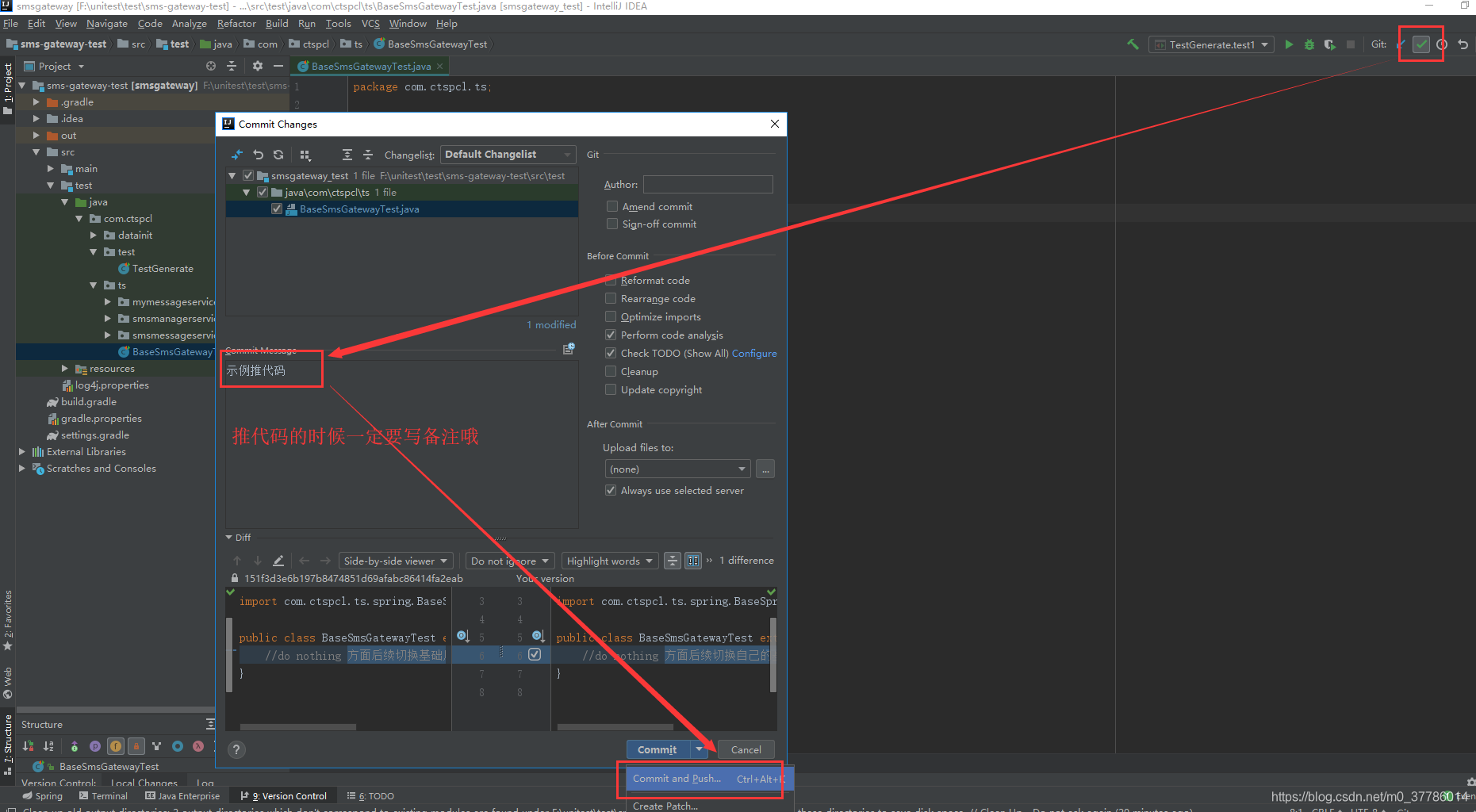Enable Rearrange code checkbox
The width and height of the screenshot is (1476, 812).
[611, 298]
